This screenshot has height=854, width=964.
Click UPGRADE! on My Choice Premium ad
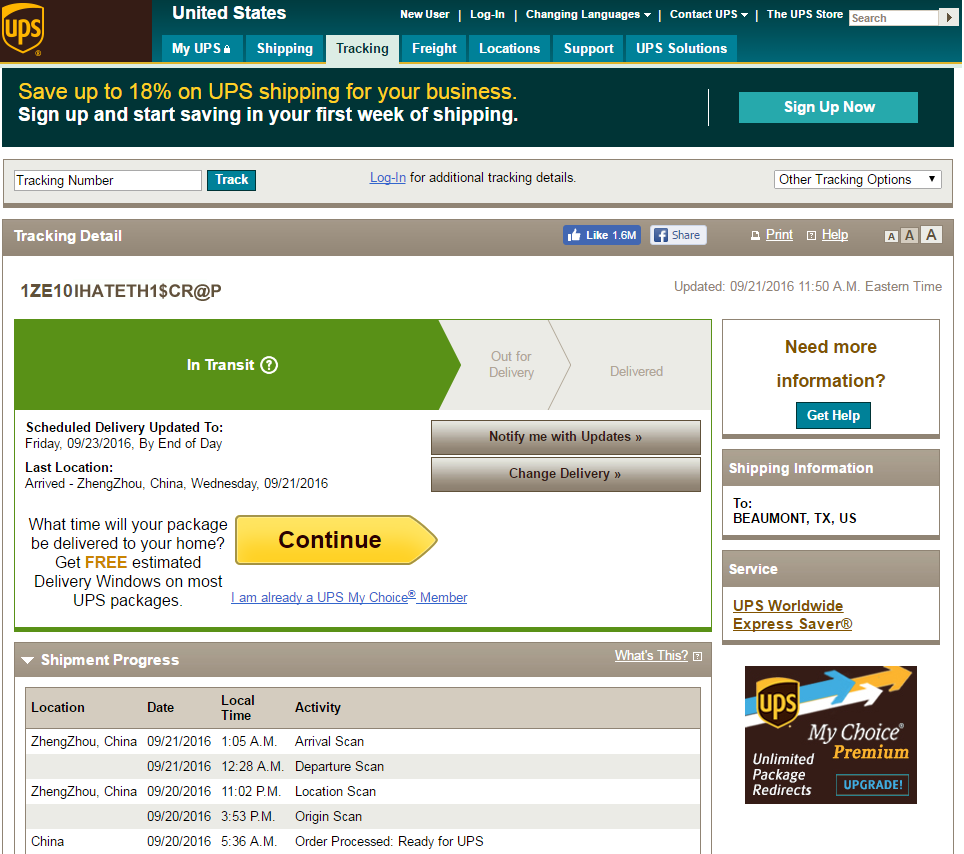(872, 785)
